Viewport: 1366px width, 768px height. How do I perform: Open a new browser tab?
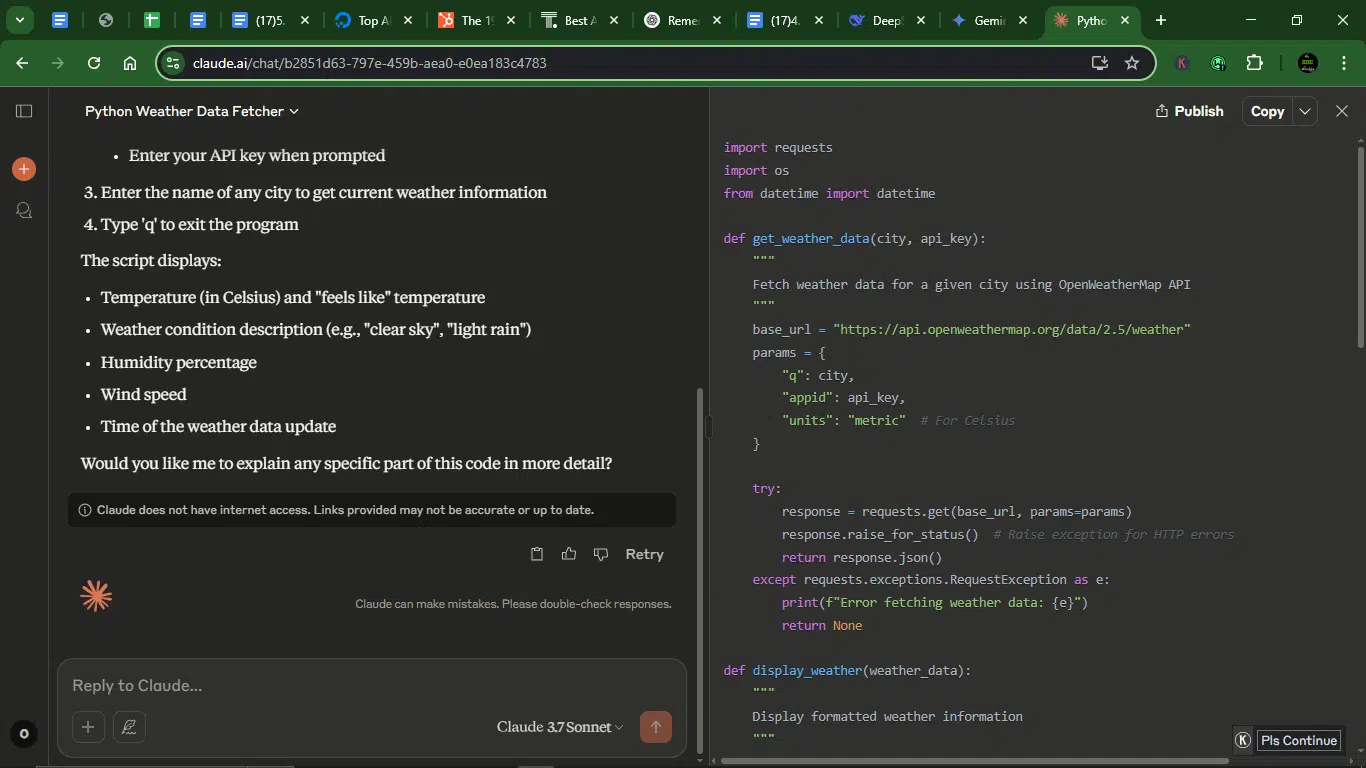point(1161,20)
